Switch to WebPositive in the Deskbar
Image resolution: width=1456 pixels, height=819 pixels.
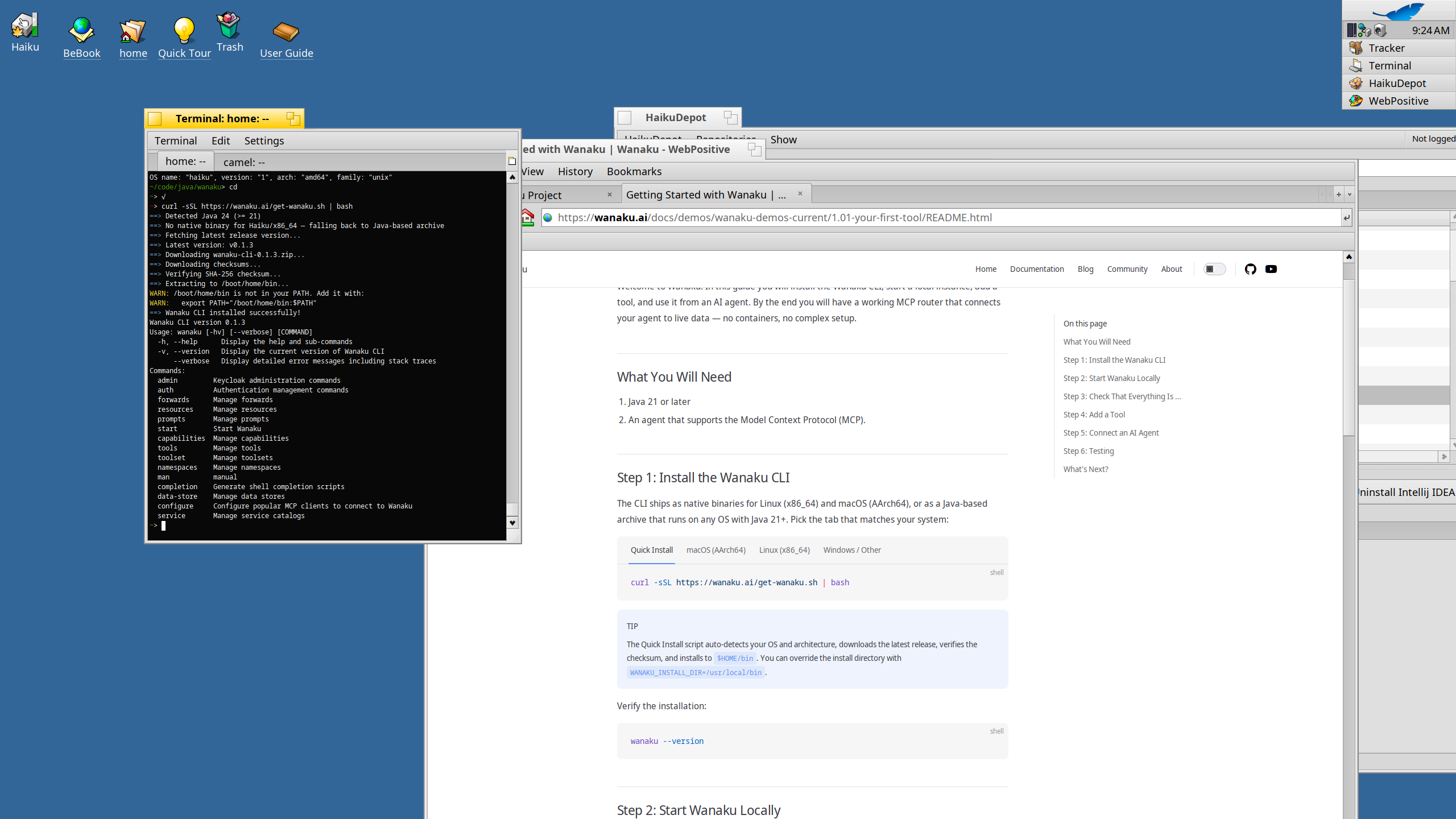1399,101
